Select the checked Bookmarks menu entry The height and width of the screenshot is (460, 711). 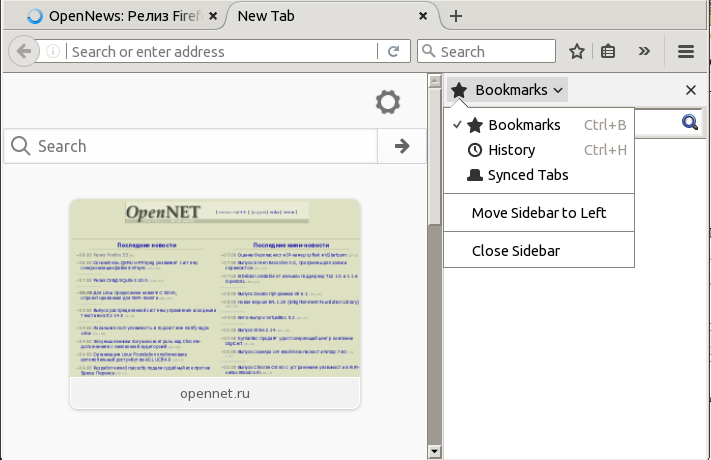click(x=524, y=125)
